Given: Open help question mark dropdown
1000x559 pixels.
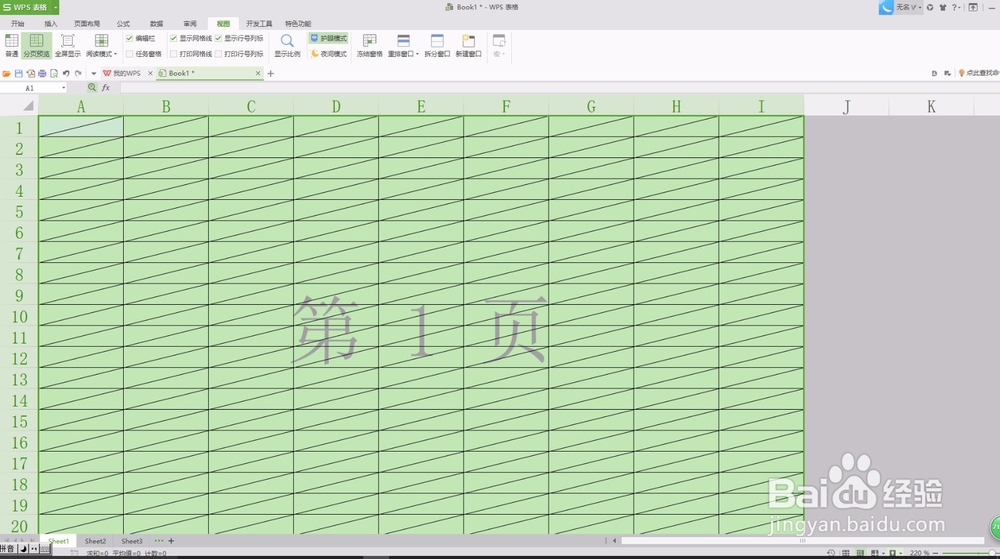Looking at the screenshot, I should tap(956, 7).
